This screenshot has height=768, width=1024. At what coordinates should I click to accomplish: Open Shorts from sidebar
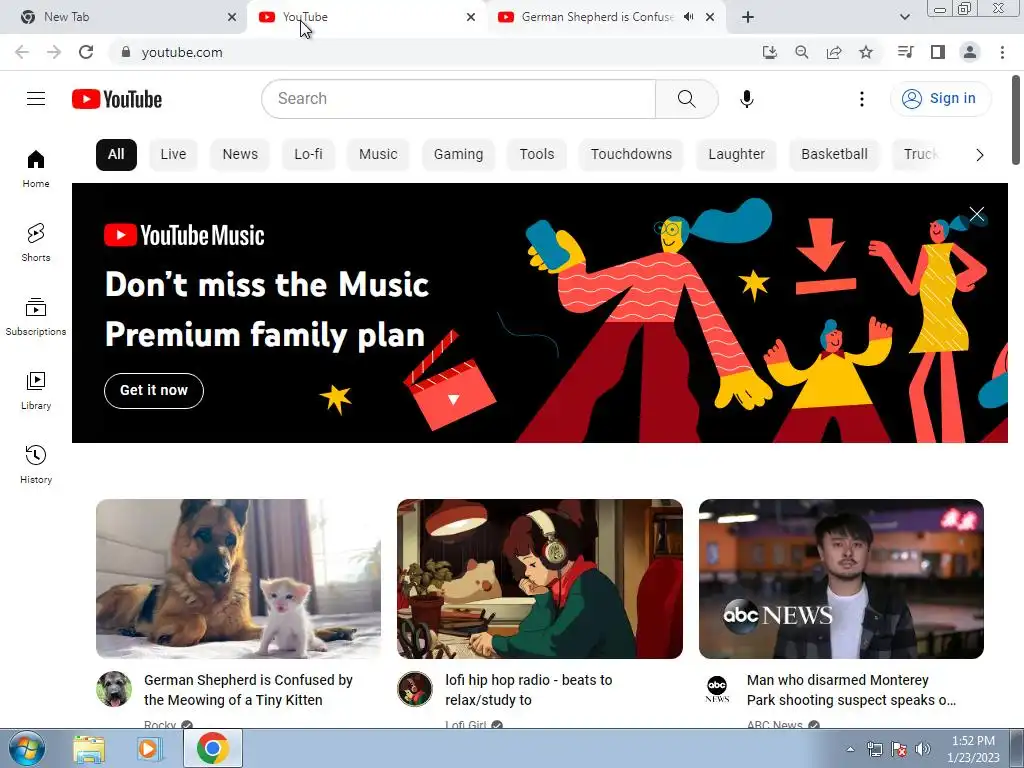click(x=36, y=243)
